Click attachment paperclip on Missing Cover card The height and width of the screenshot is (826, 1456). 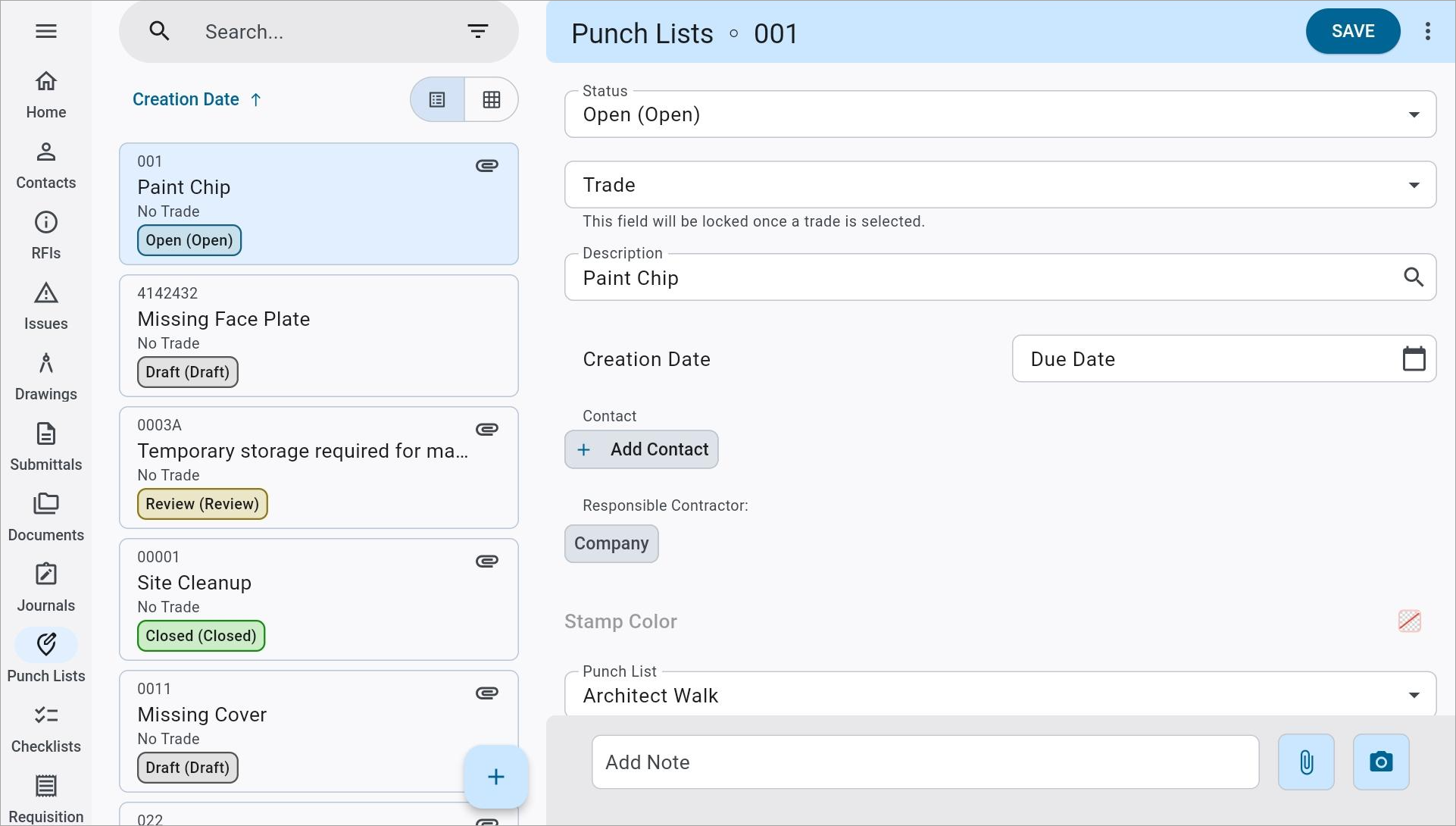click(487, 693)
